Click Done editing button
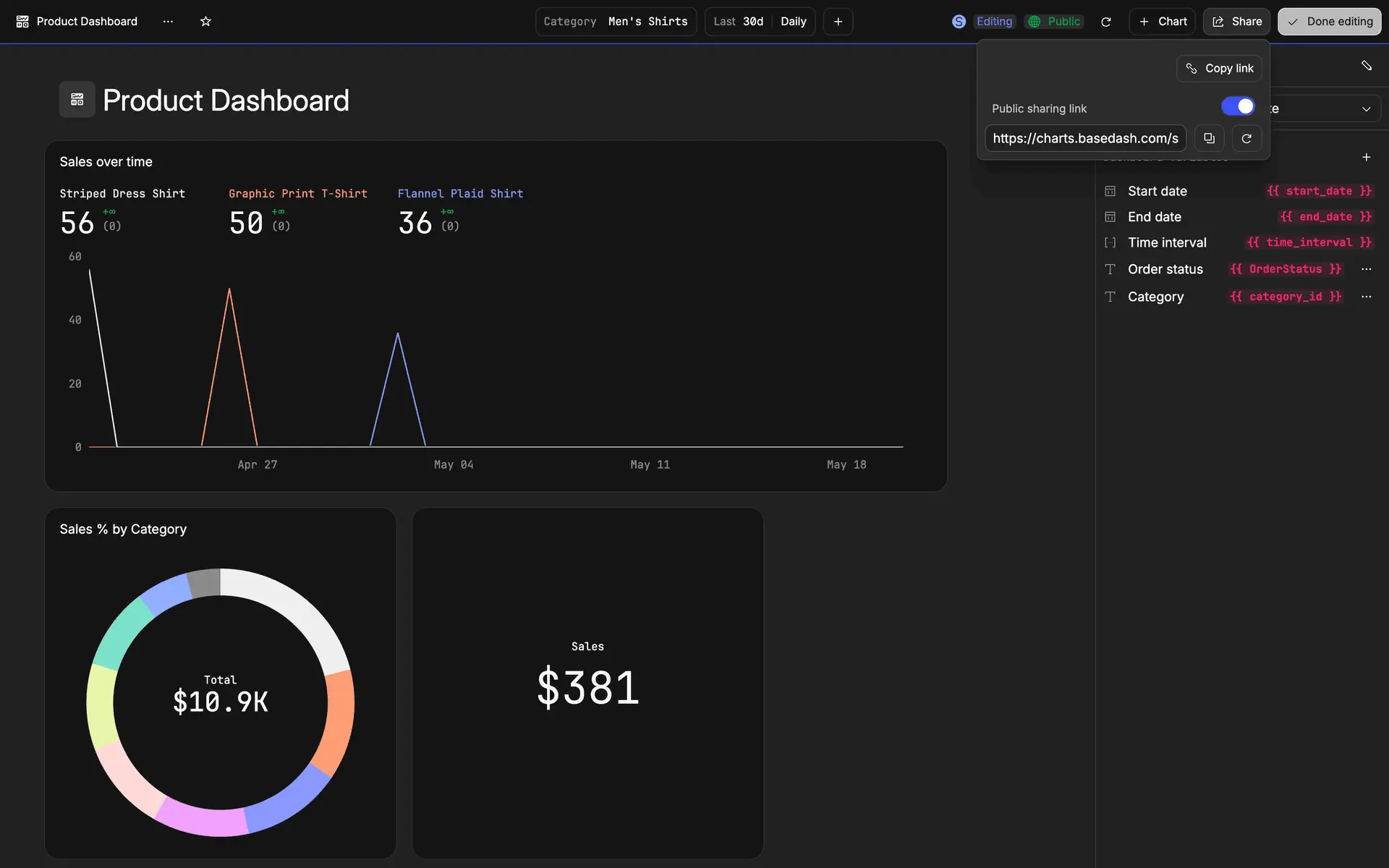 click(1329, 22)
